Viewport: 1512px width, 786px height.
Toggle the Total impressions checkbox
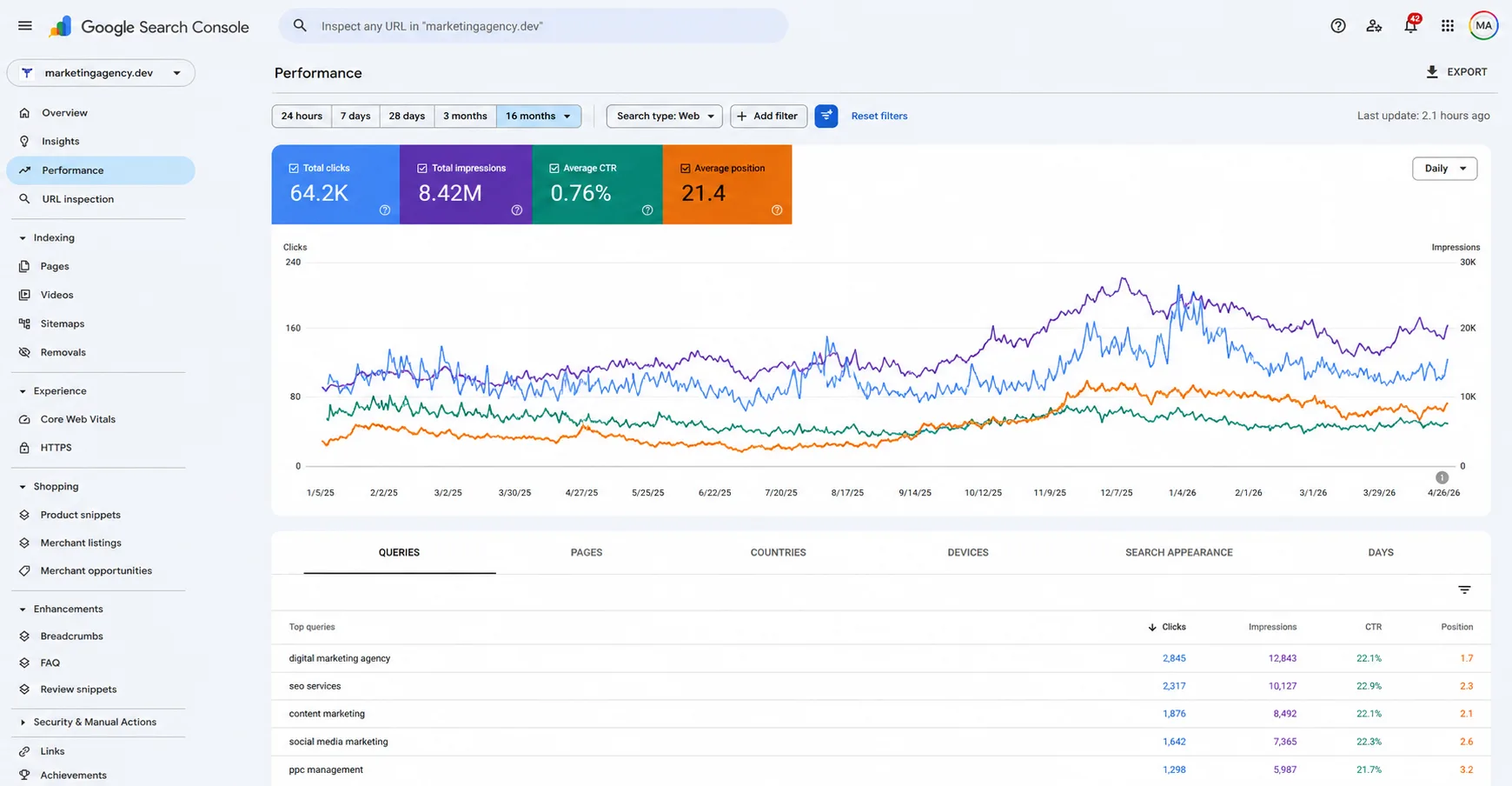pyautogui.click(x=422, y=169)
